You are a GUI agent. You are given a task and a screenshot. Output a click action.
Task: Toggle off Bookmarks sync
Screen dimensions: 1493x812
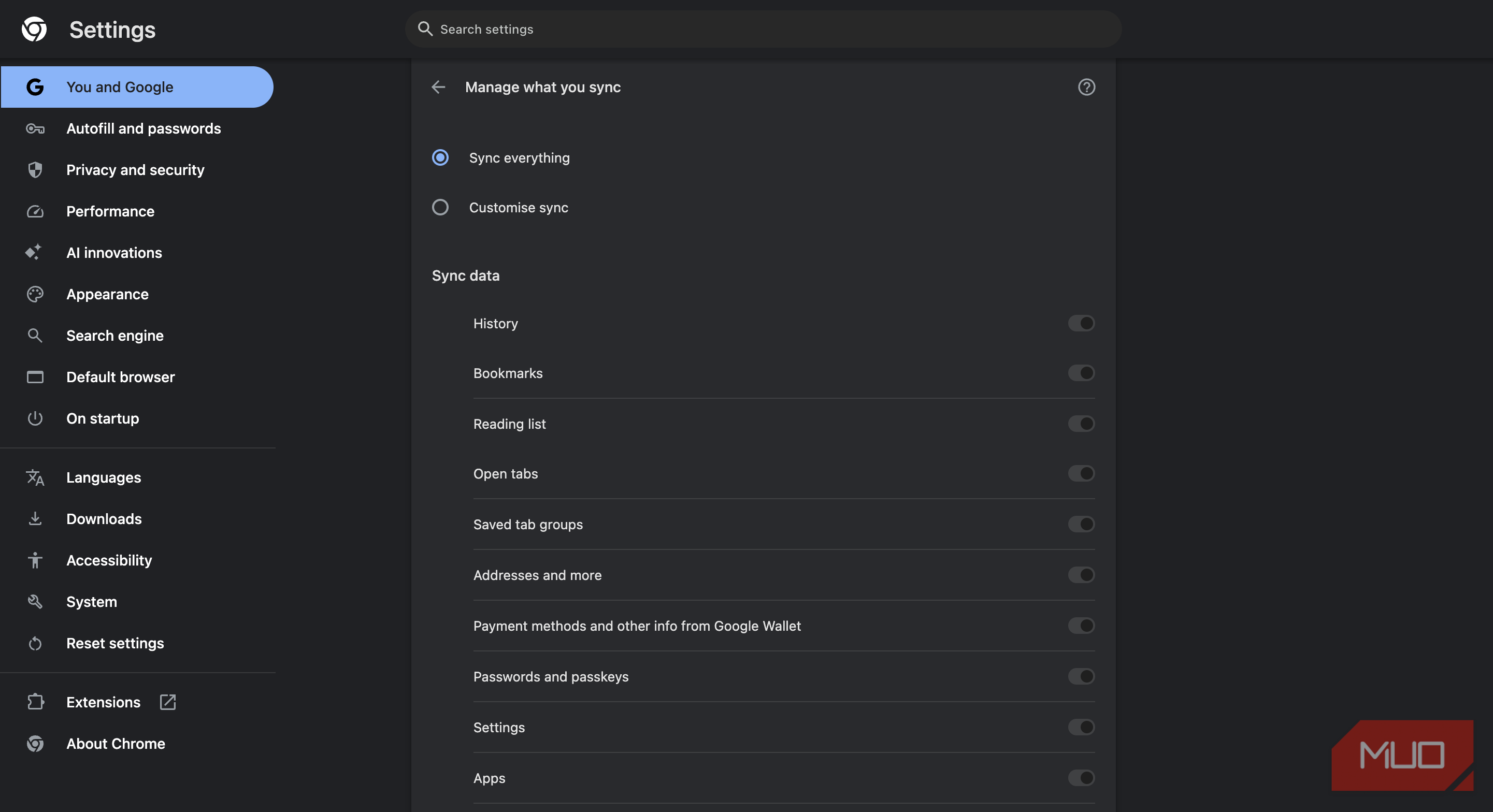coord(1082,373)
